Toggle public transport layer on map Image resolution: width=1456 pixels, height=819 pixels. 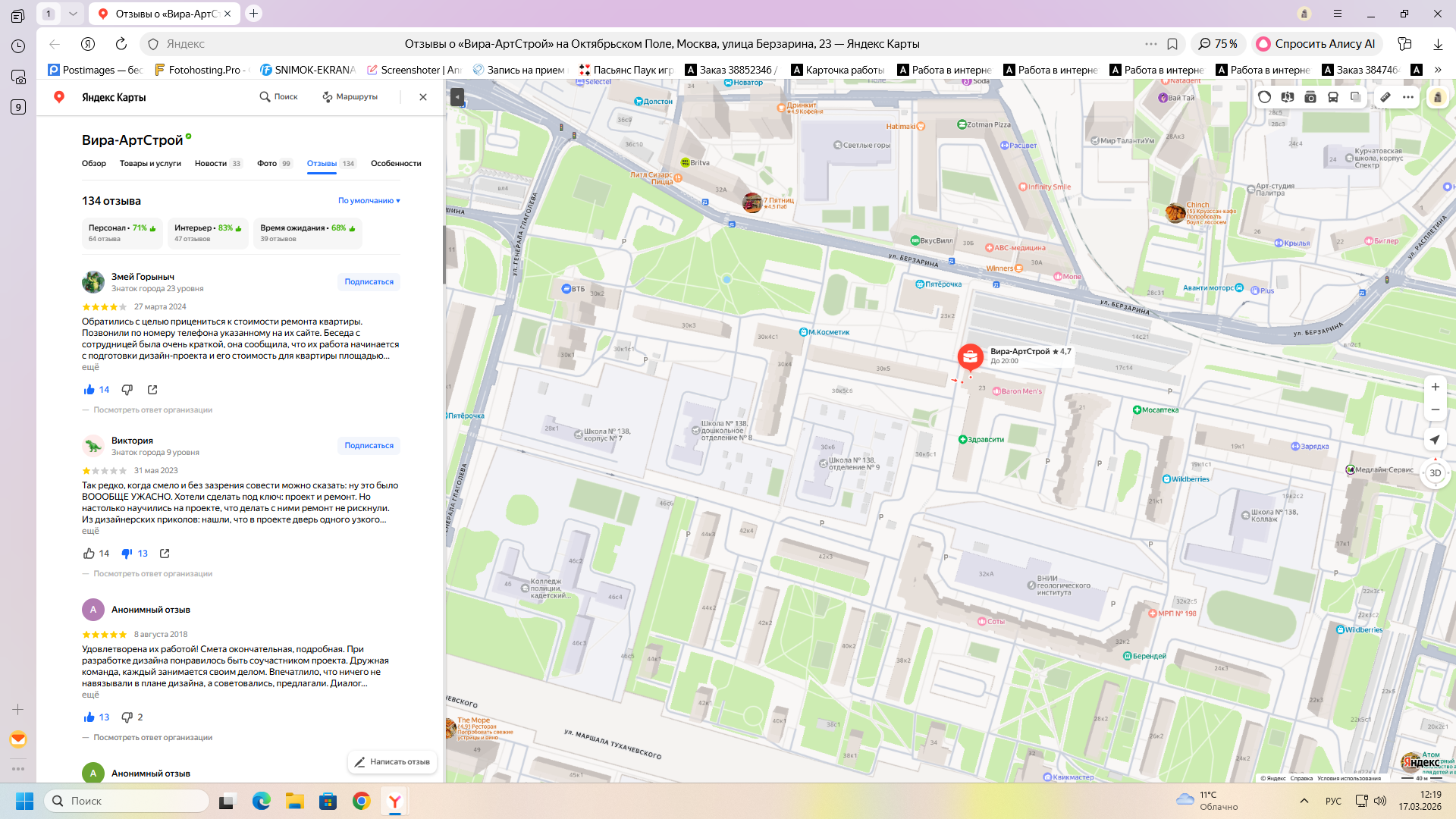(1332, 97)
